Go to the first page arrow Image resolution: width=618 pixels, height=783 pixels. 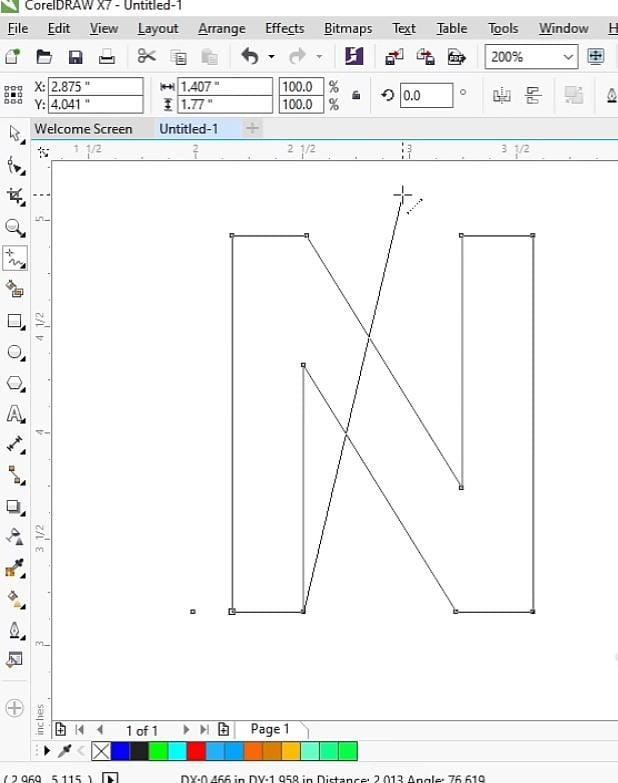79,730
